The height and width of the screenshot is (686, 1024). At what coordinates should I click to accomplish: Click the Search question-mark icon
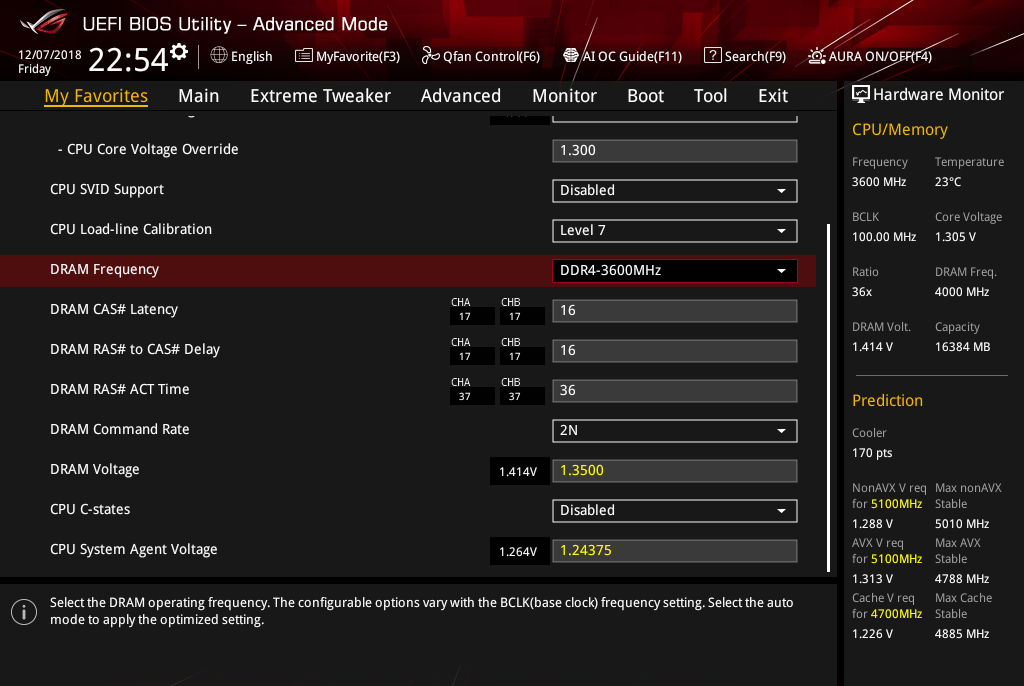tap(712, 56)
